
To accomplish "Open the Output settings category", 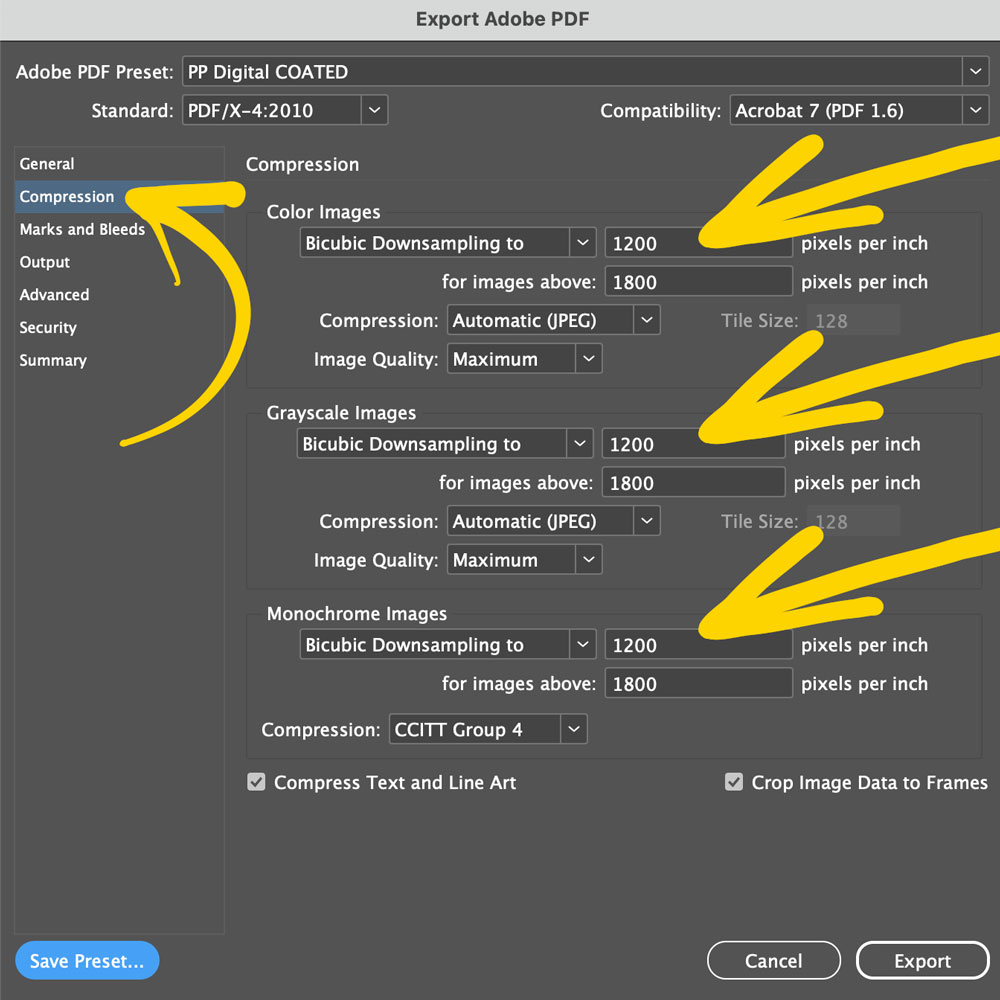I will tap(45, 262).
